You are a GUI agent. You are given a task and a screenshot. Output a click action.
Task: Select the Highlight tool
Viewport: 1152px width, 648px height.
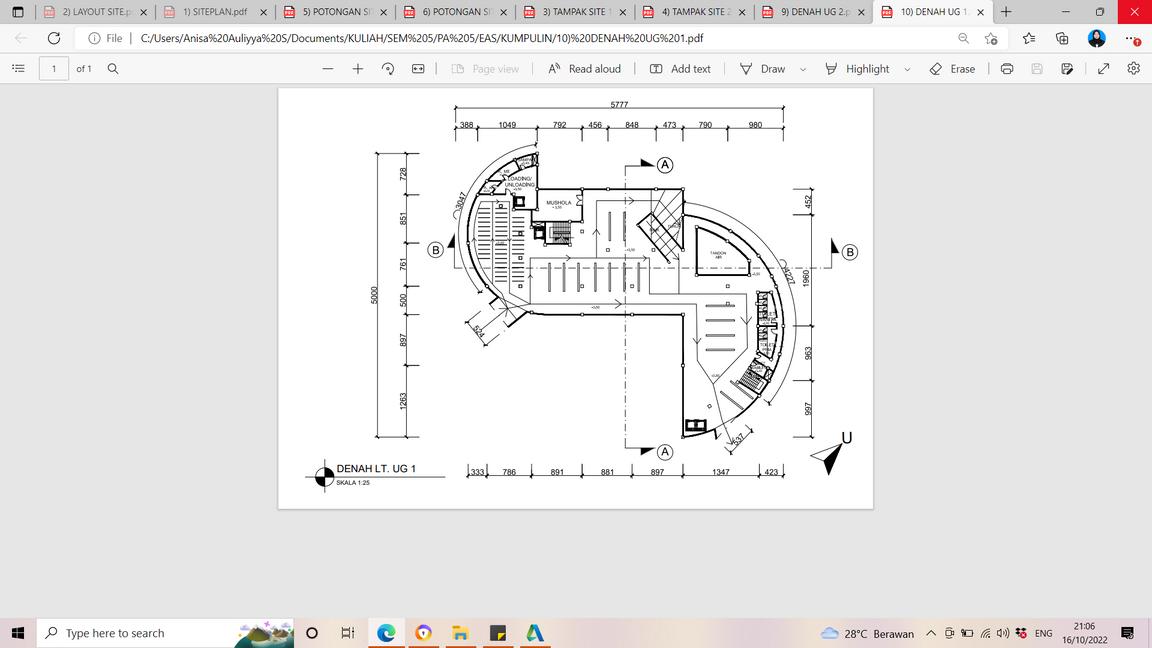[x=857, y=68]
